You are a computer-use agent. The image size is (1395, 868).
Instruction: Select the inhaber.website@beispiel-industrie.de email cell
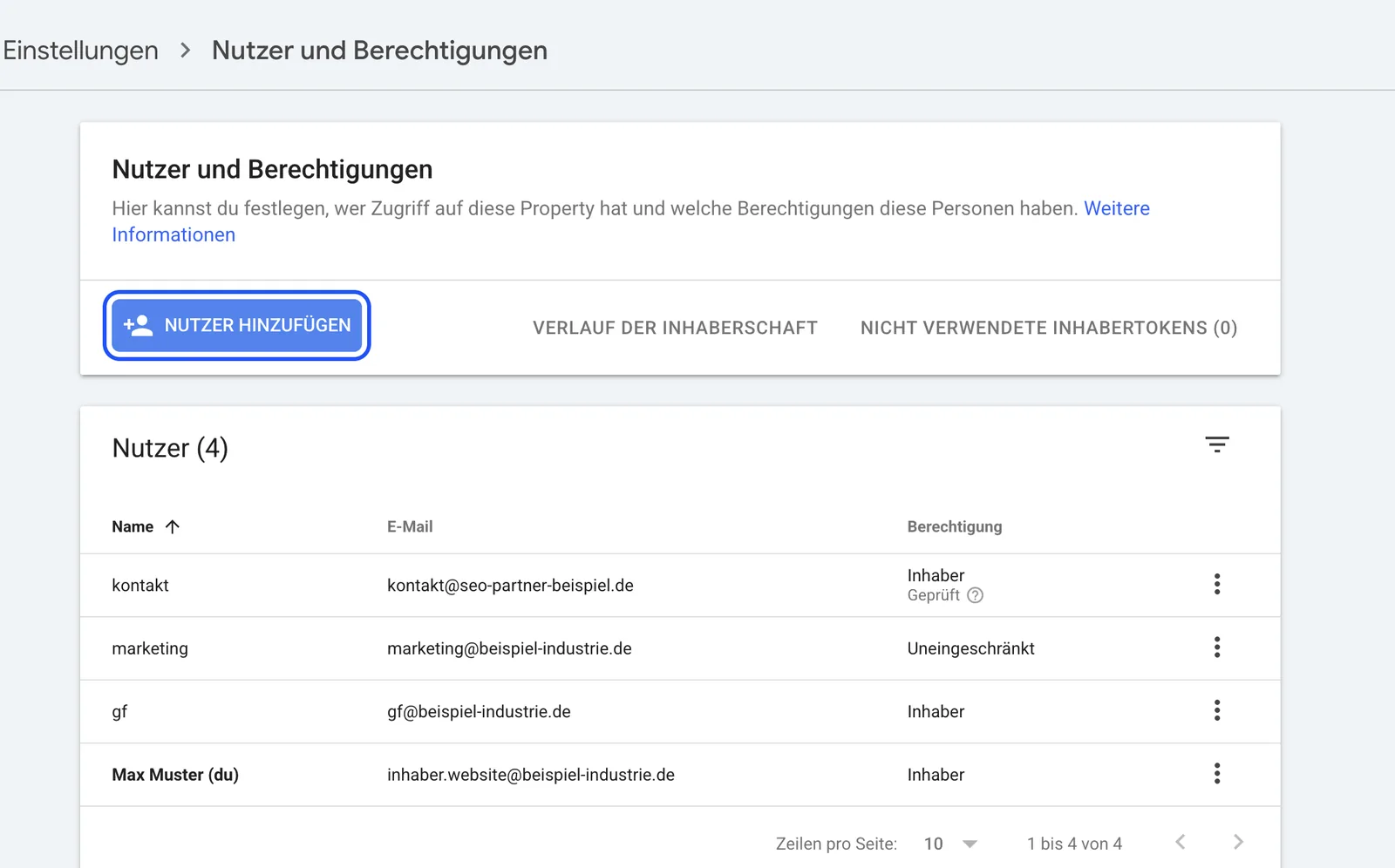click(531, 775)
